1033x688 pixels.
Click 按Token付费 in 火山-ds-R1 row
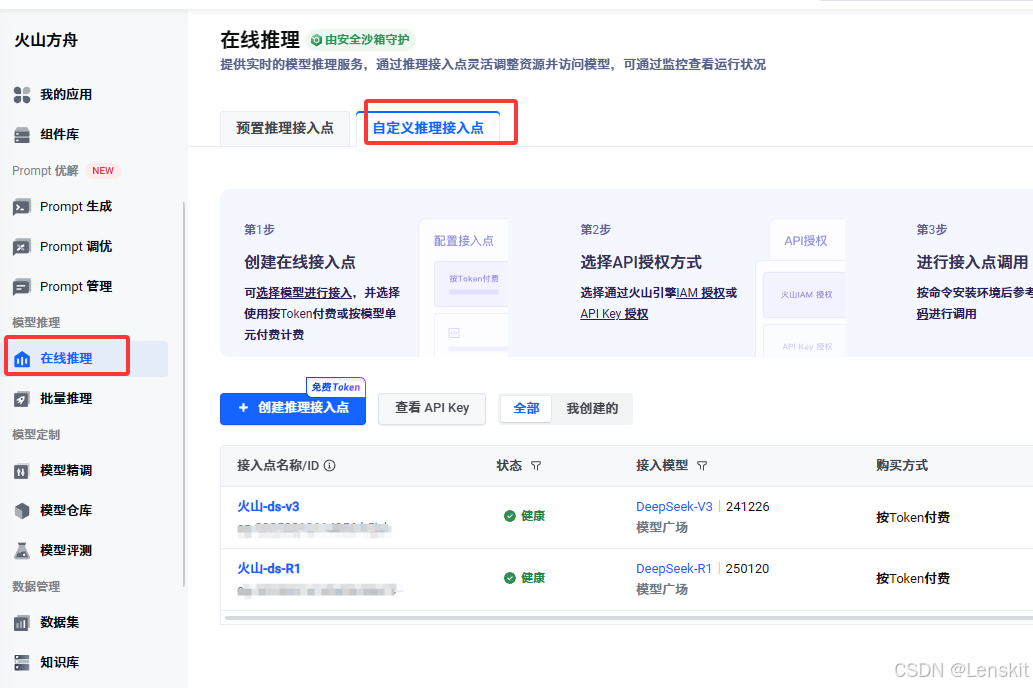(x=913, y=579)
